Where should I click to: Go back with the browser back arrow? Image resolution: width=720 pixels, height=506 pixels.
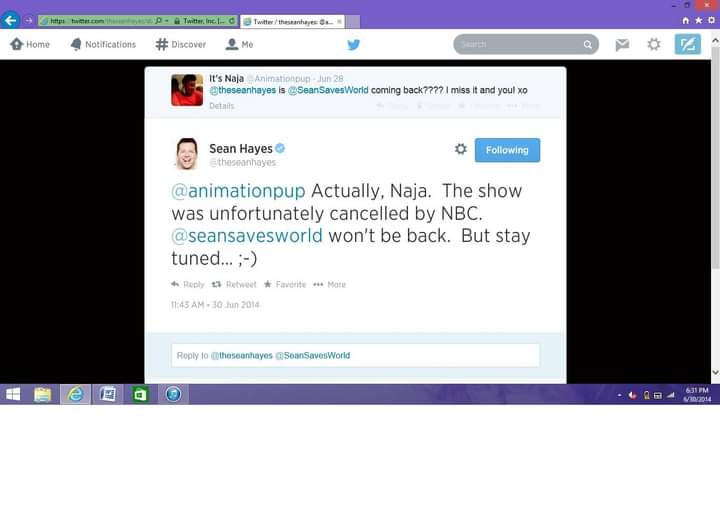(x=10, y=20)
